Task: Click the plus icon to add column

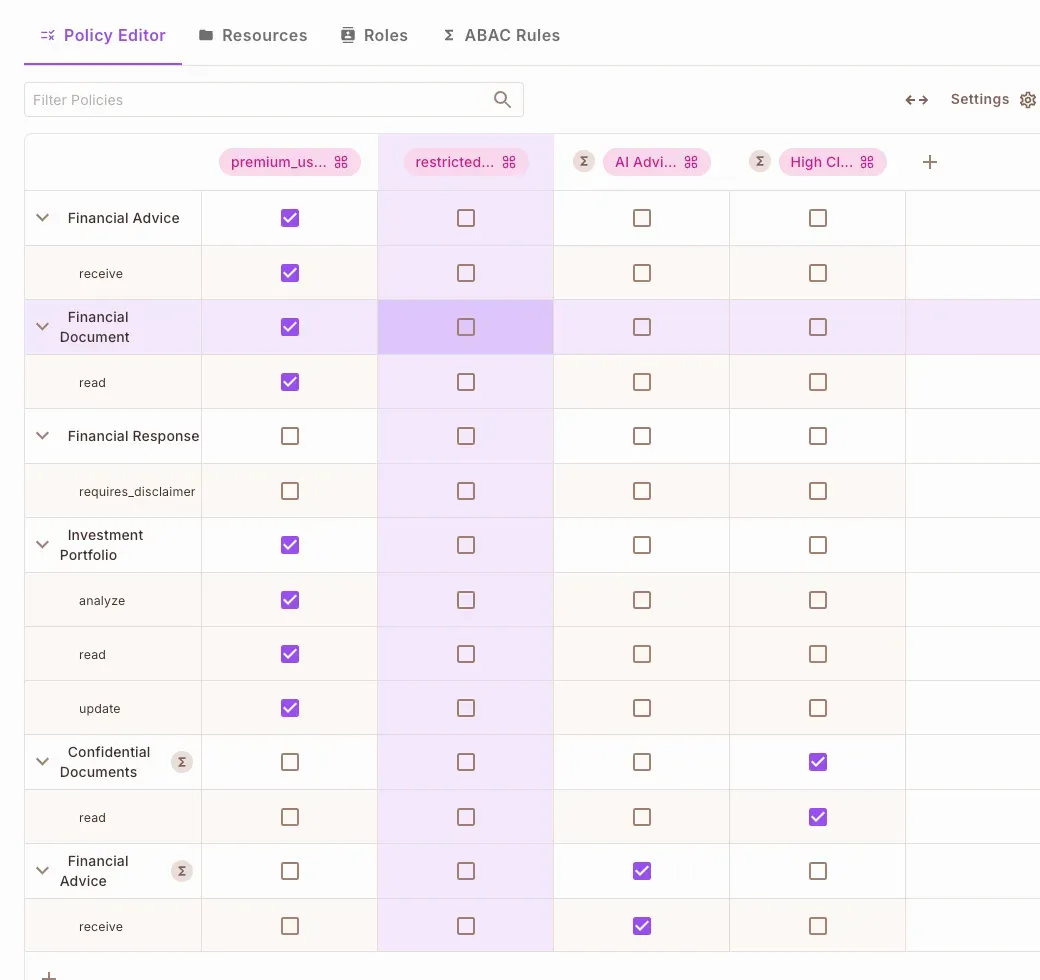Action: click(929, 162)
